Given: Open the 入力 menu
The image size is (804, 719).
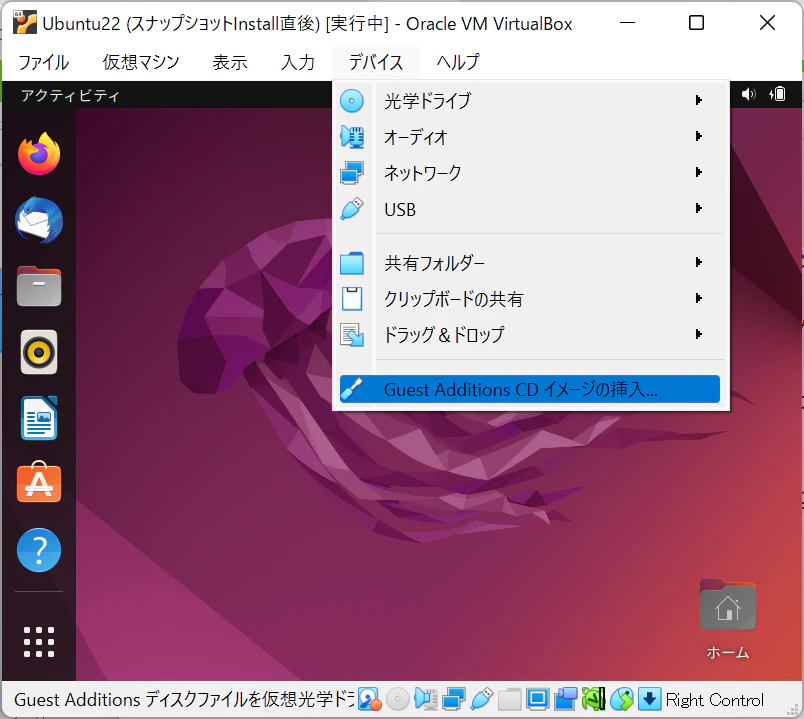Looking at the screenshot, I should pos(298,63).
